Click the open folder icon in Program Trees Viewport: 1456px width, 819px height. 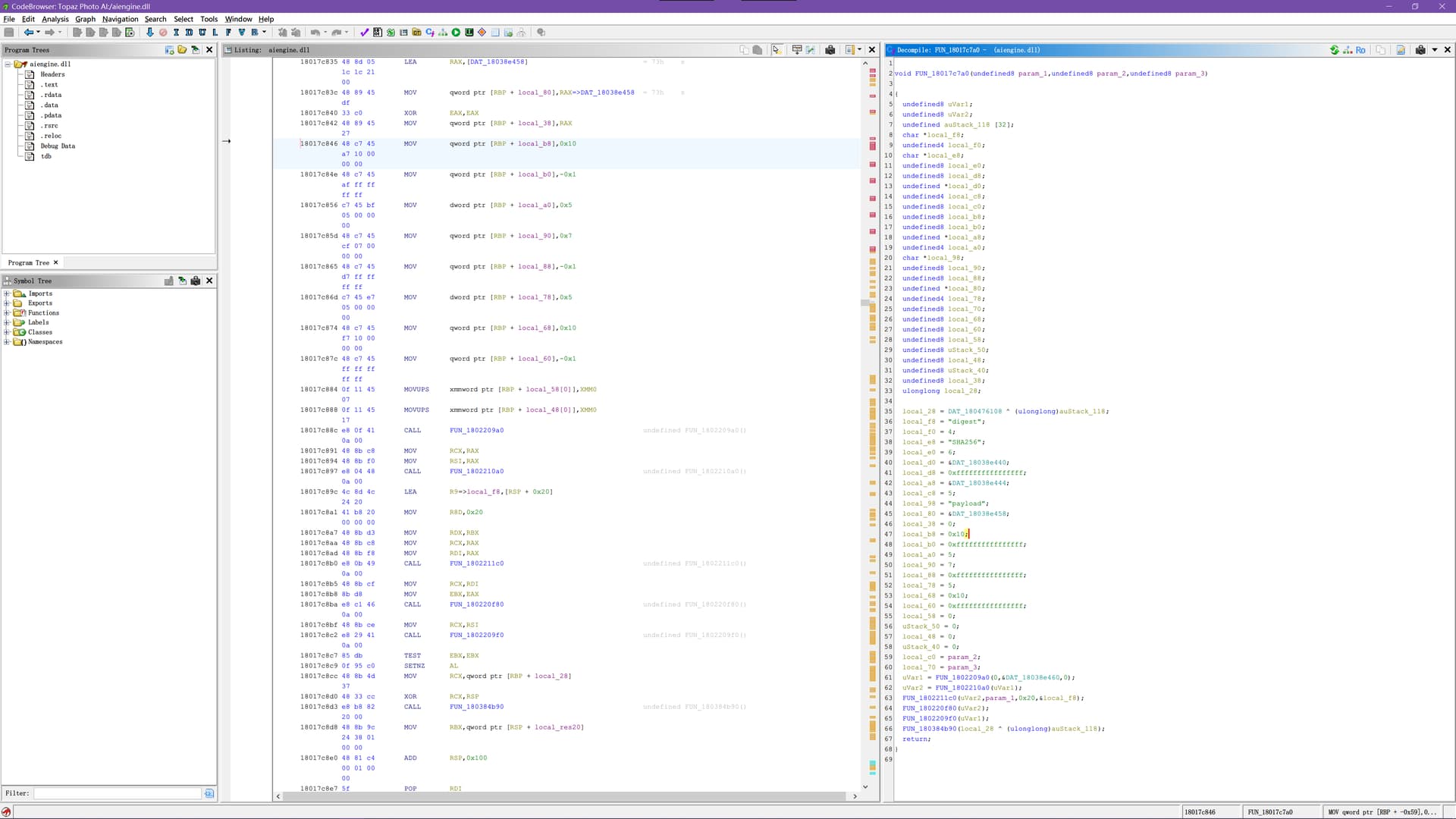[182, 50]
